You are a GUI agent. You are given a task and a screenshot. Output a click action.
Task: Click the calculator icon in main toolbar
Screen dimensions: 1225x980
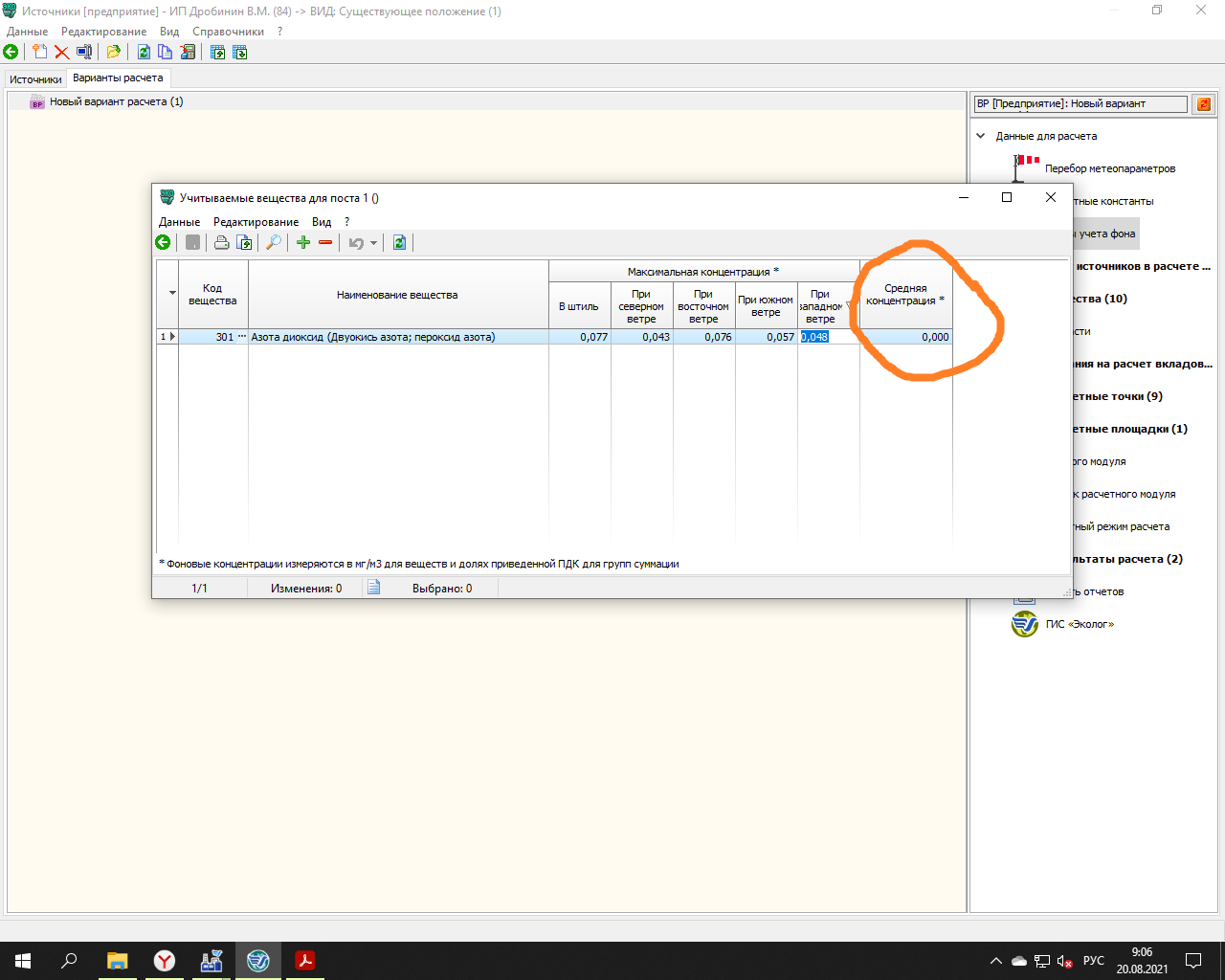pyautogui.click(x=188, y=53)
